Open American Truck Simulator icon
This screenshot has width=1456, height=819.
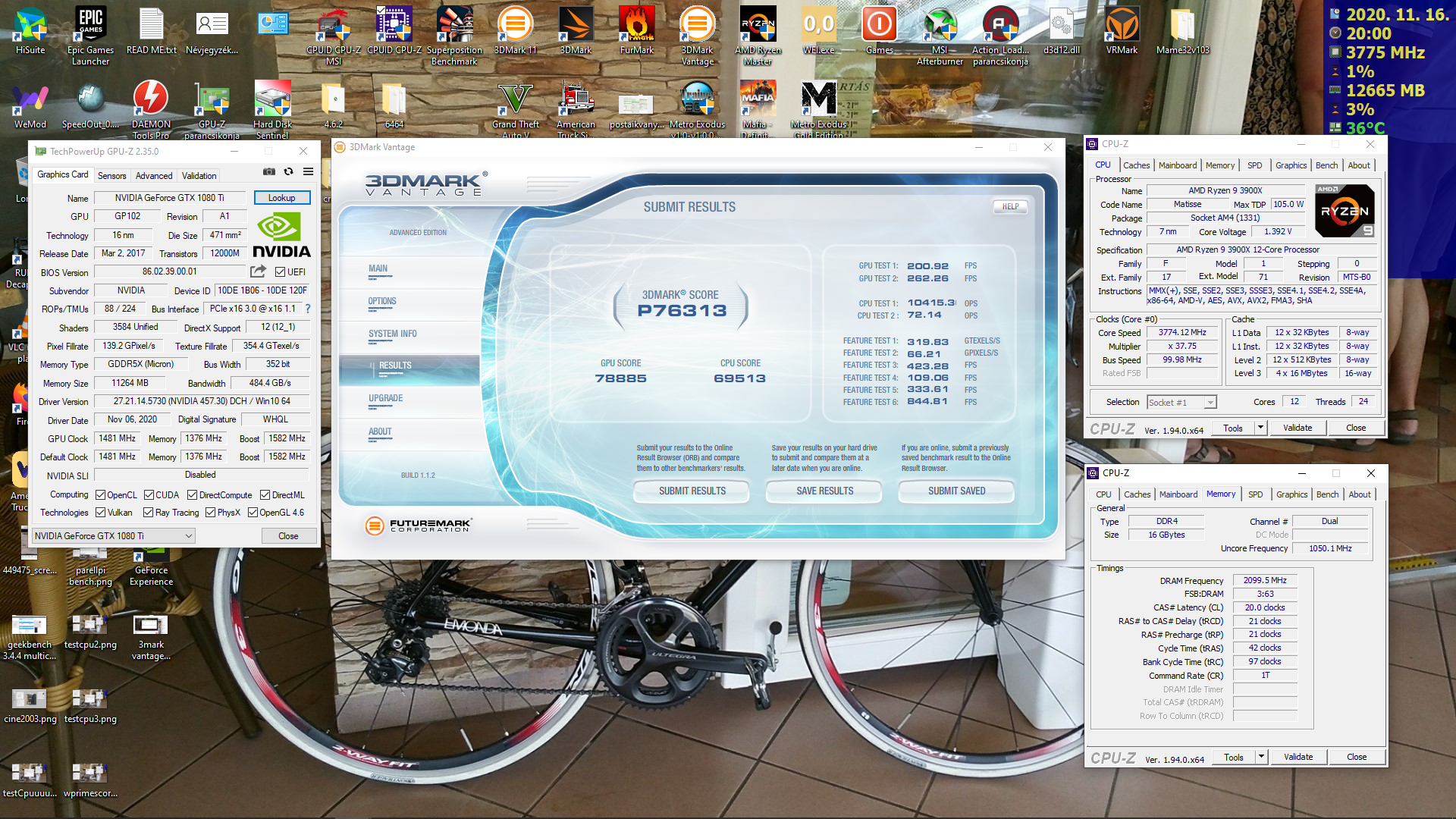pyautogui.click(x=576, y=110)
